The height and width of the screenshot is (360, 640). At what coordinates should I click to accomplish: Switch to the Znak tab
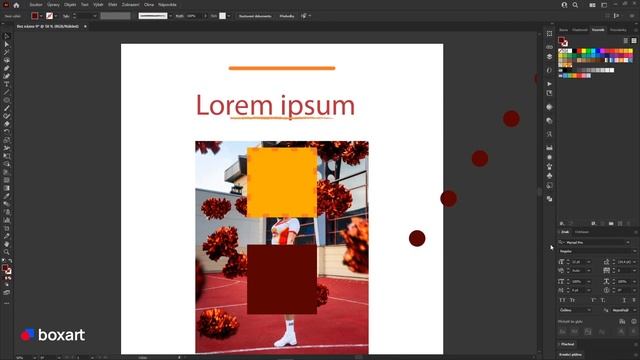pyautogui.click(x=565, y=232)
